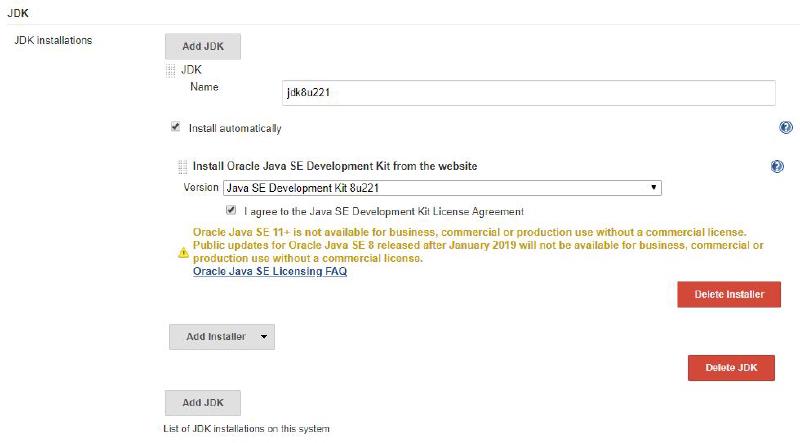Click the 'JDK installations' label

[x=53, y=40]
